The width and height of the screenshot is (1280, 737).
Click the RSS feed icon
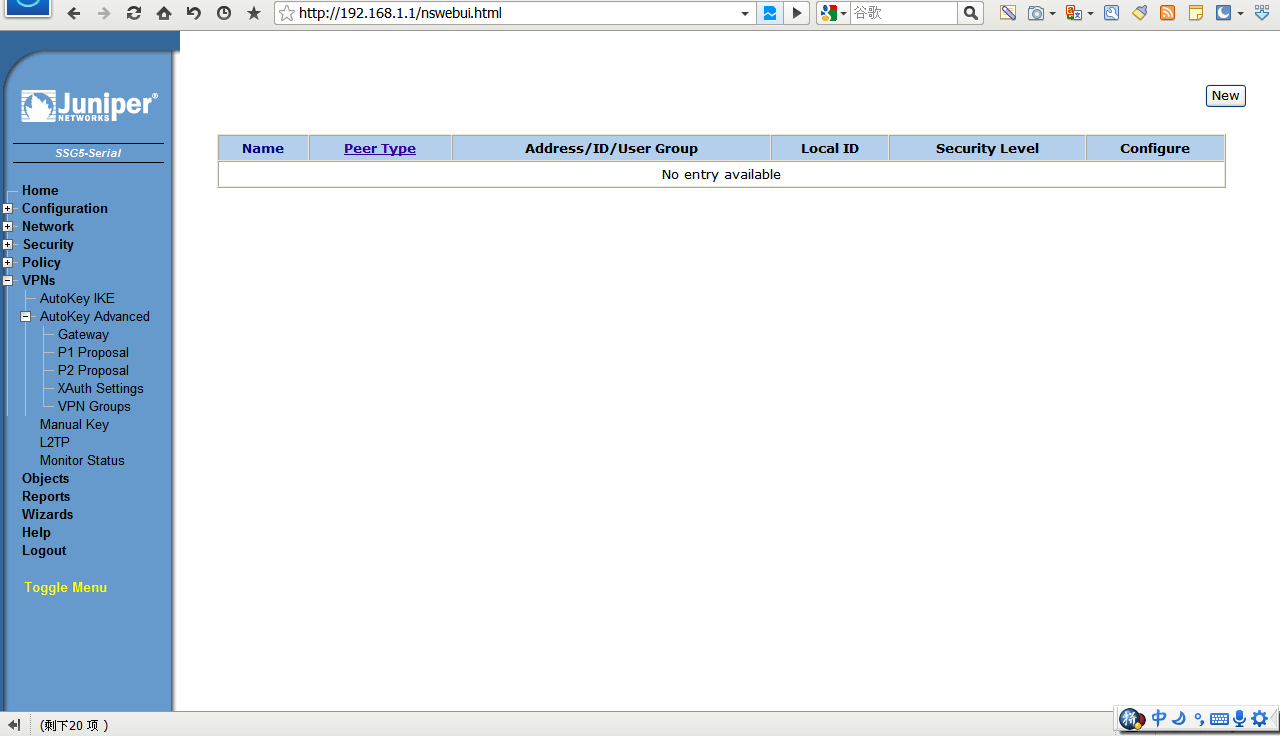(x=1167, y=13)
